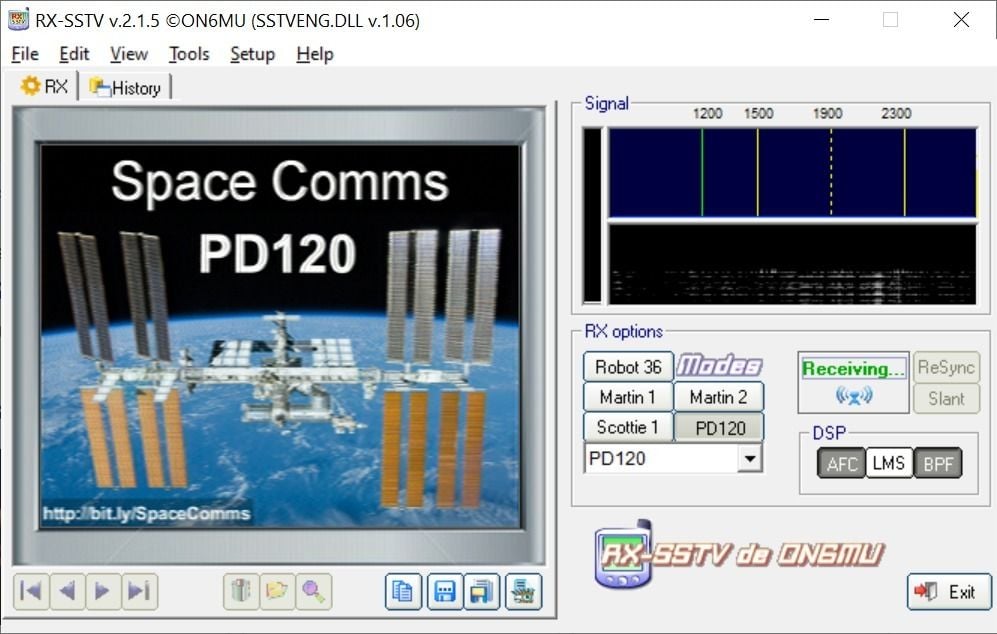The image size is (997, 634).
Task: Toggle the BPF bandpass filter
Action: coord(938,463)
